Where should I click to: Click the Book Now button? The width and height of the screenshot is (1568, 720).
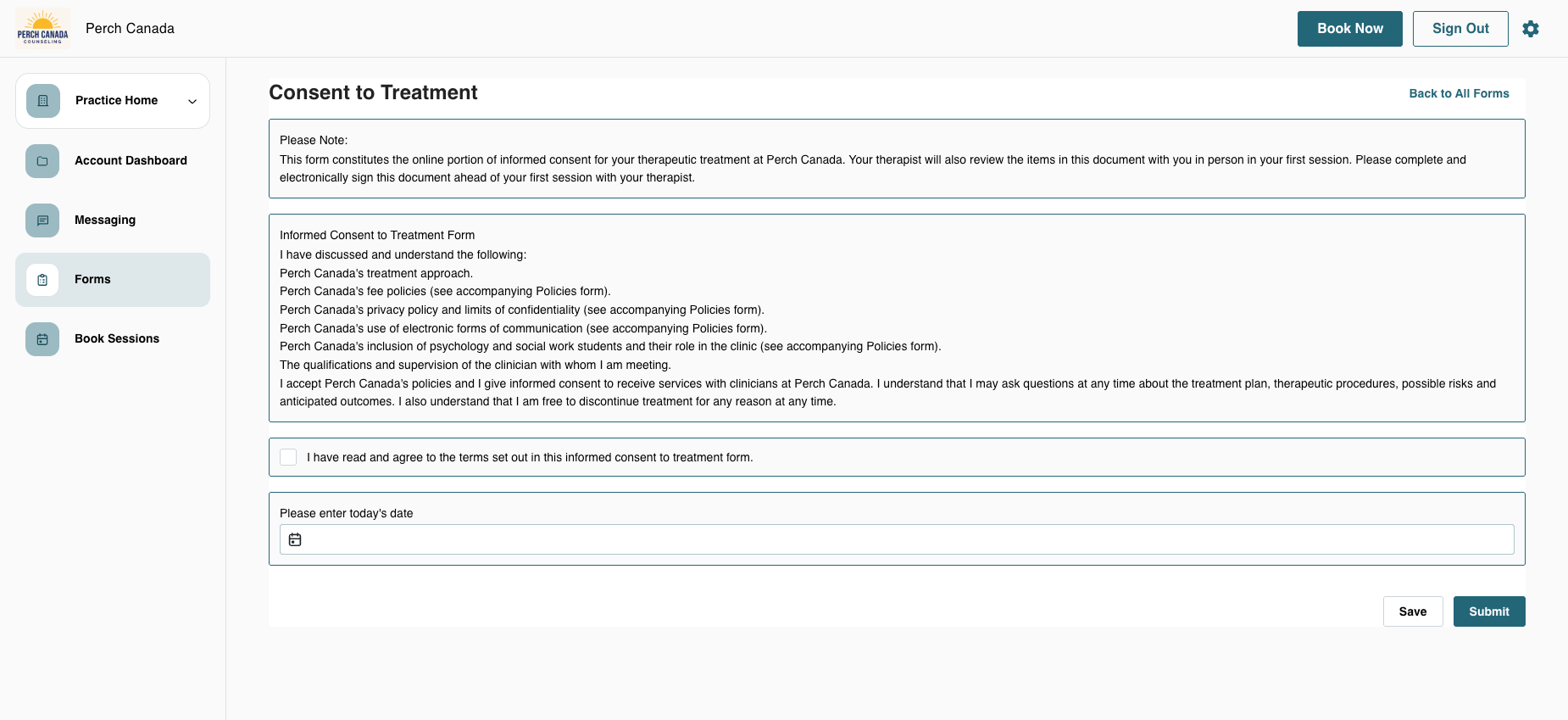tap(1350, 29)
